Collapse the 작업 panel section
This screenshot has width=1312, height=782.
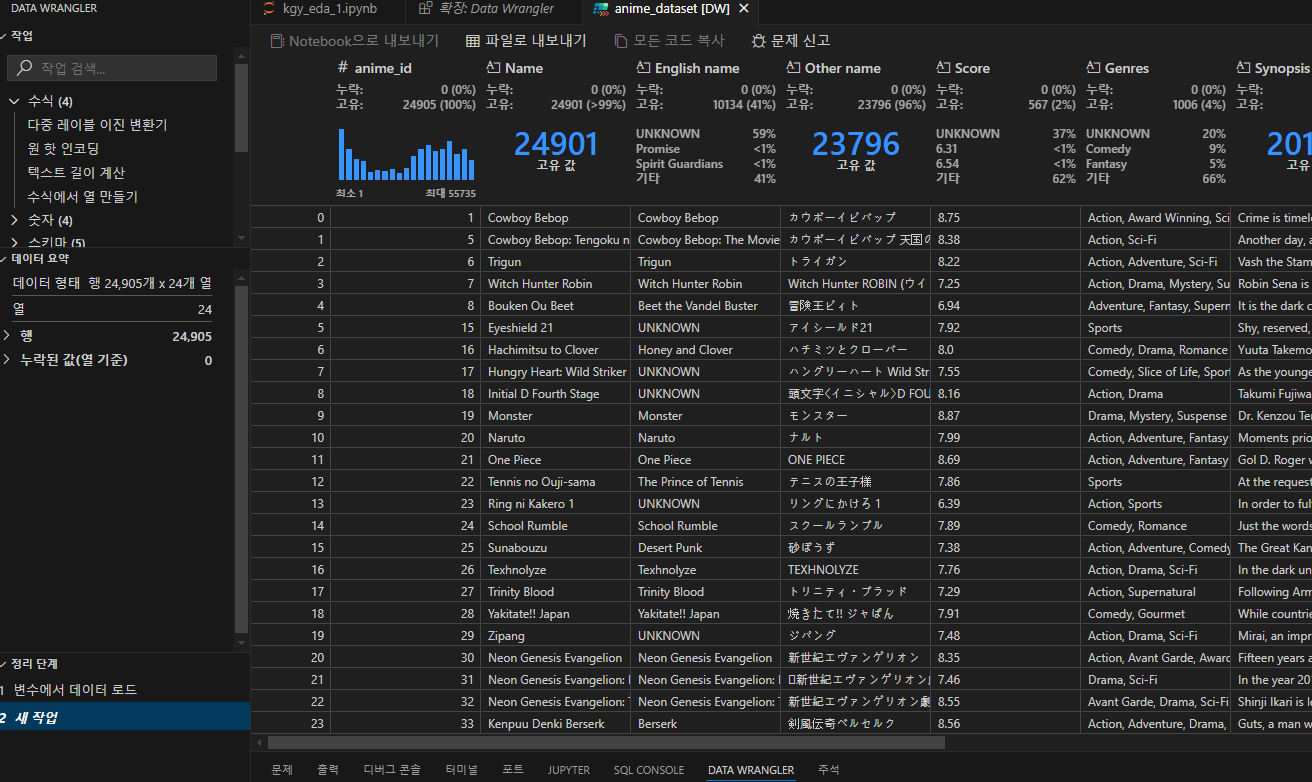pyautogui.click(x=5, y=36)
